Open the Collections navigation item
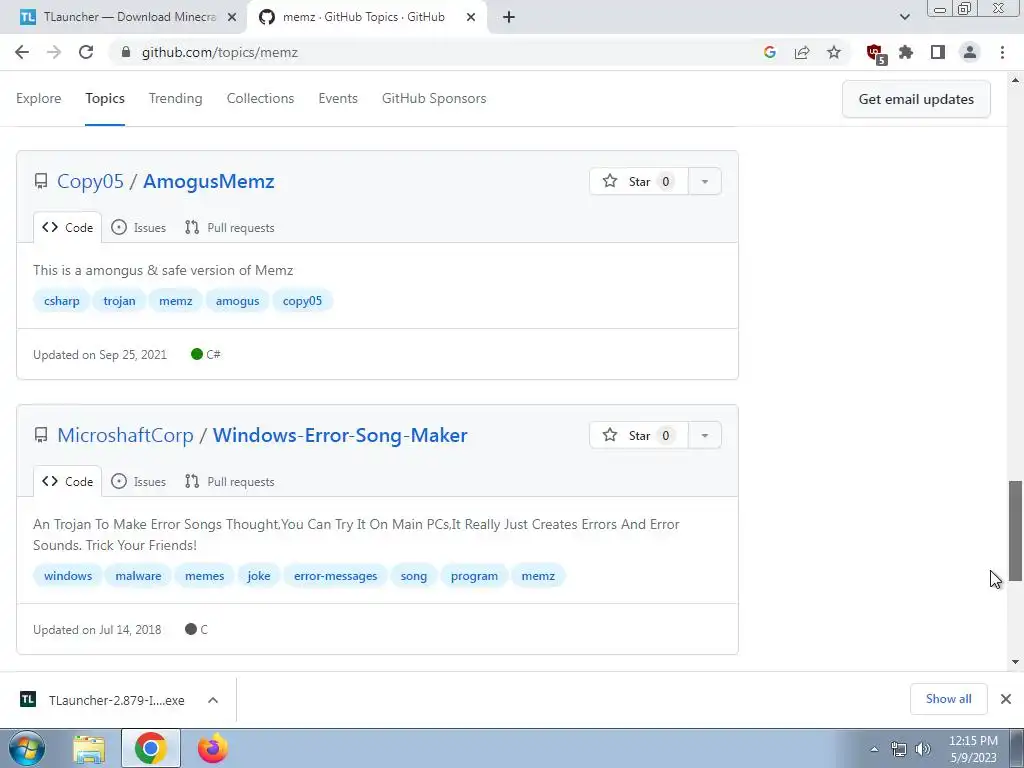 pos(261,99)
